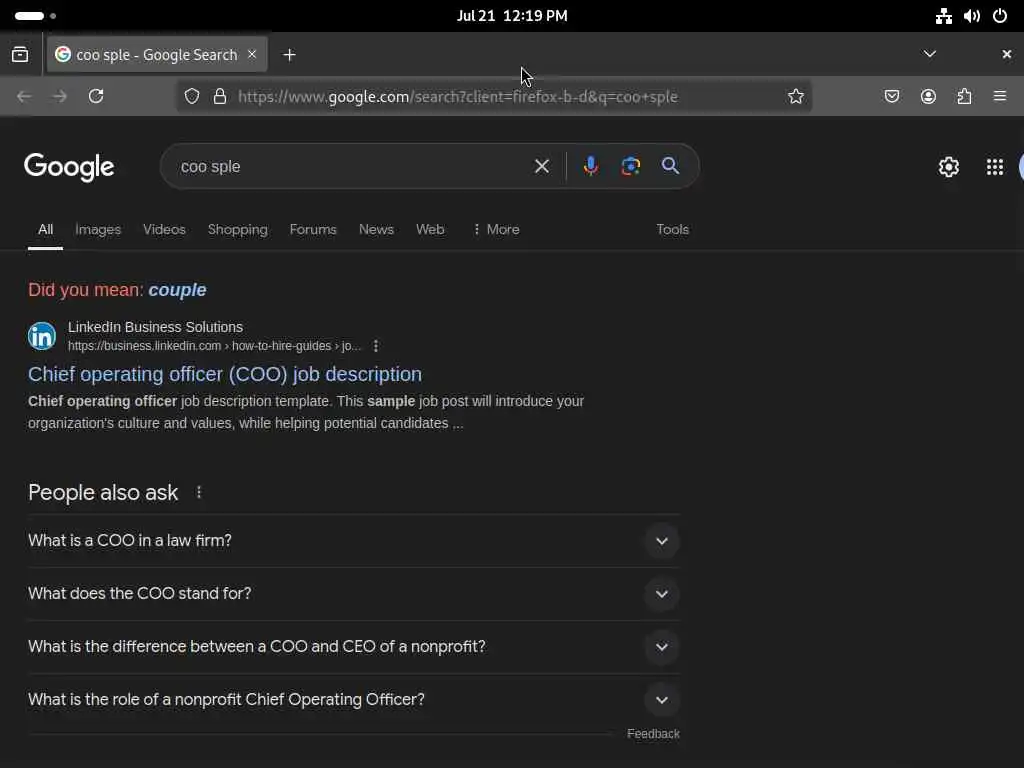Image resolution: width=1024 pixels, height=768 pixels.
Task: Open Chief operating officer (COO) job description
Action: [225, 374]
